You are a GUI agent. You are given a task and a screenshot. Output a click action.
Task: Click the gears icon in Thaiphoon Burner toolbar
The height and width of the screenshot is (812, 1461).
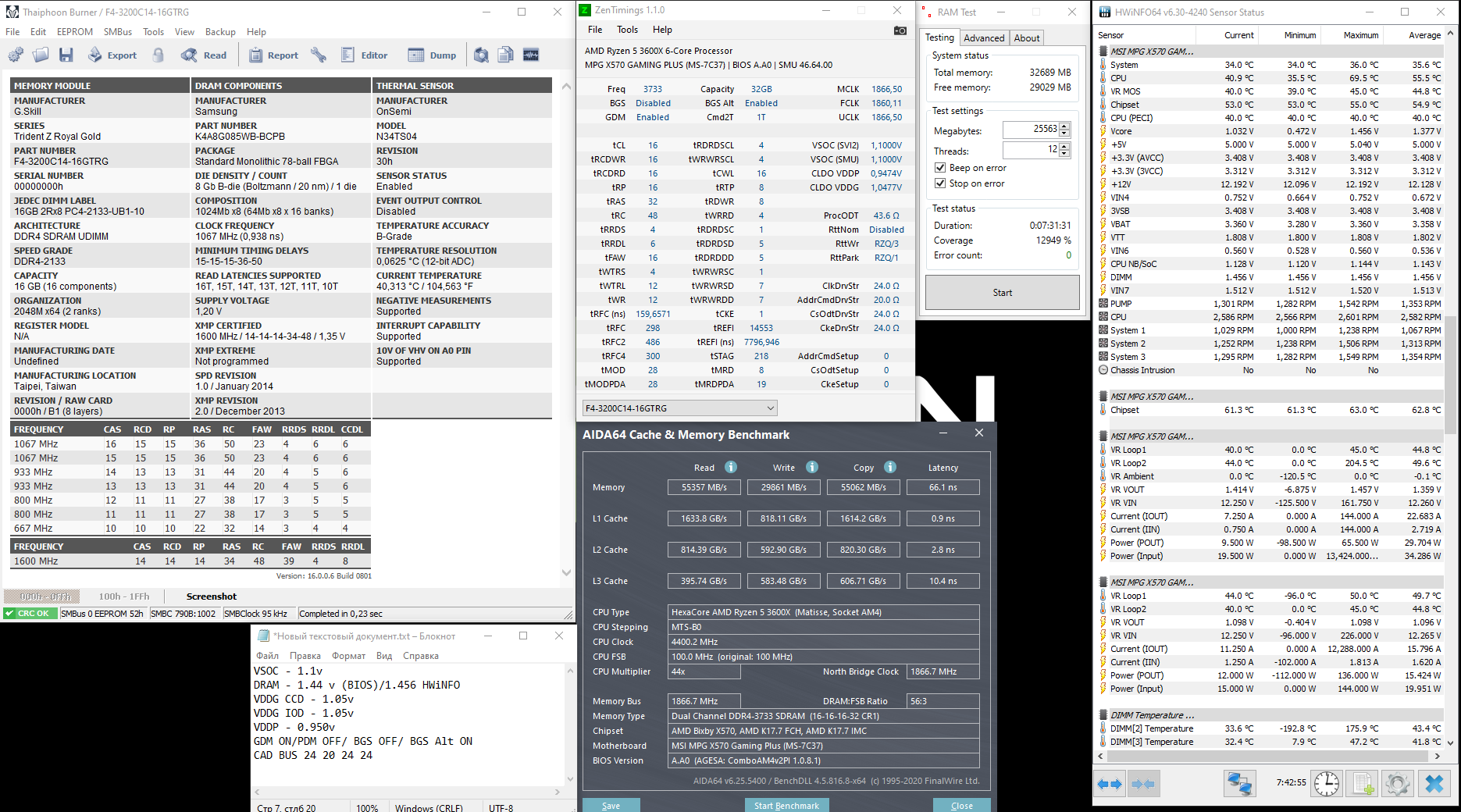16,55
